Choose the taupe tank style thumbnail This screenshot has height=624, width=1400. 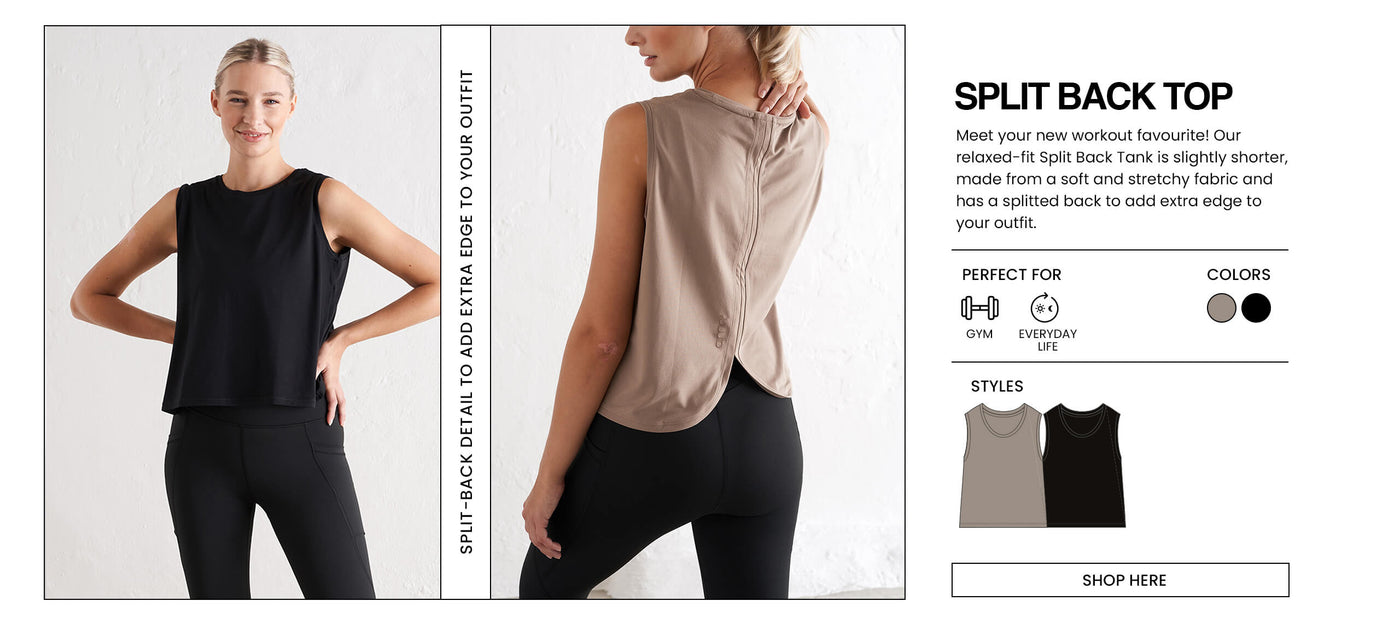[x=1002, y=465]
